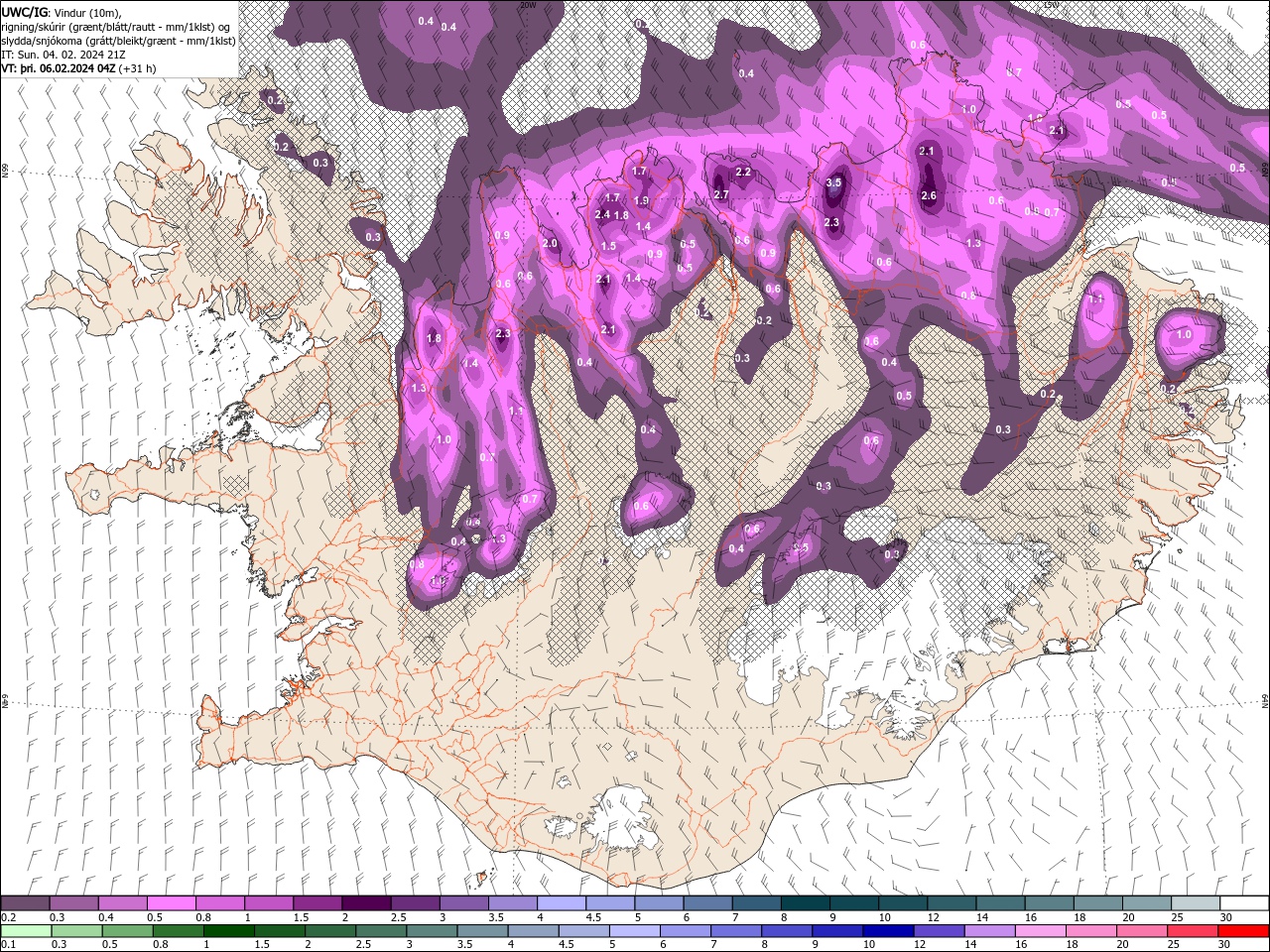Click the bright pink 0.5 swatch in top legend row
Viewport: 1270px width, 952px height.
click(x=171, y=903)
